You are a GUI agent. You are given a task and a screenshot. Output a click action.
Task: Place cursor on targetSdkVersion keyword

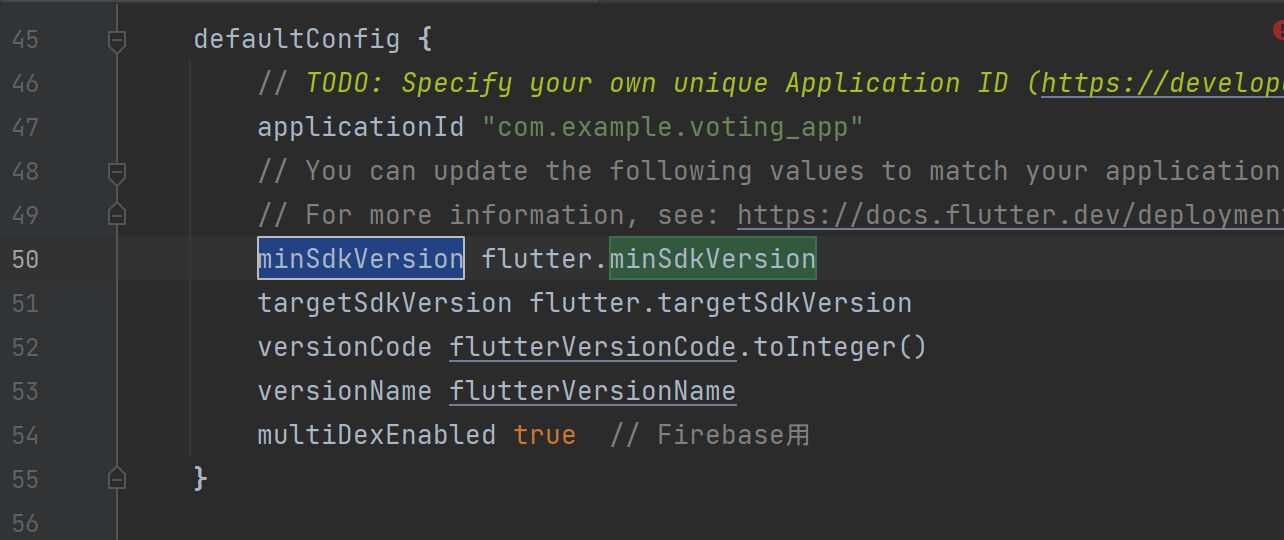tap(385, 303)
